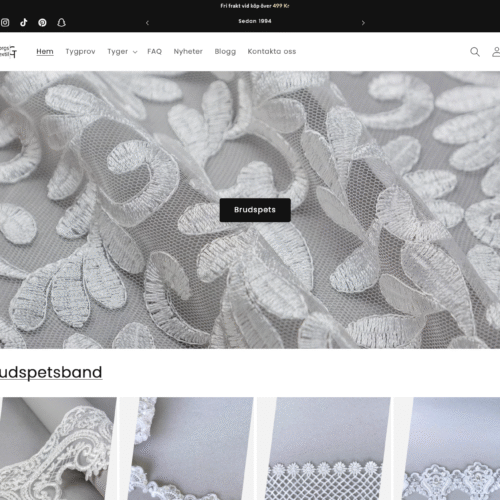Open the FAQ menu item

155,52
